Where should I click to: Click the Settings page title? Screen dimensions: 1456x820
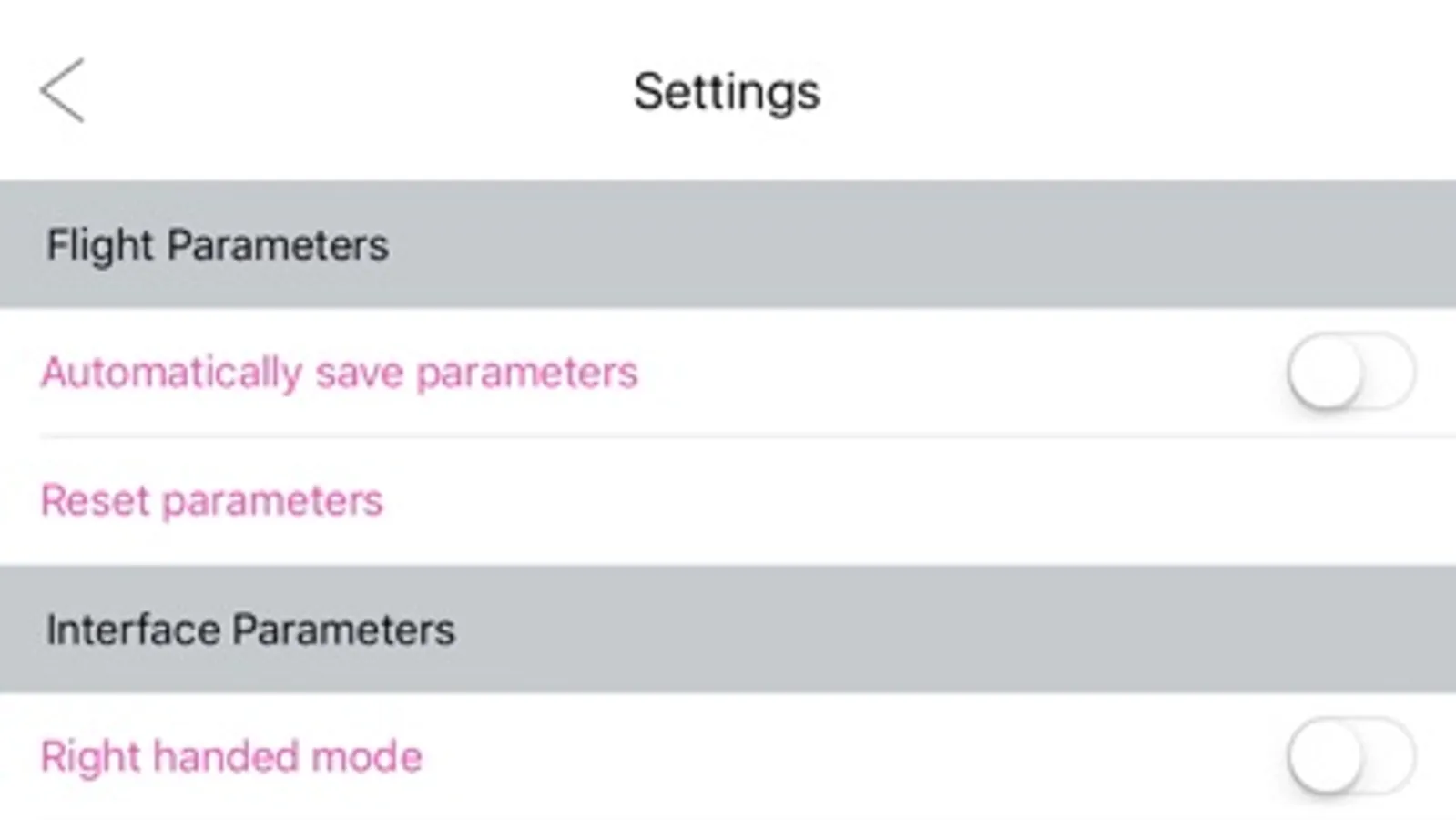pos(727,93)
